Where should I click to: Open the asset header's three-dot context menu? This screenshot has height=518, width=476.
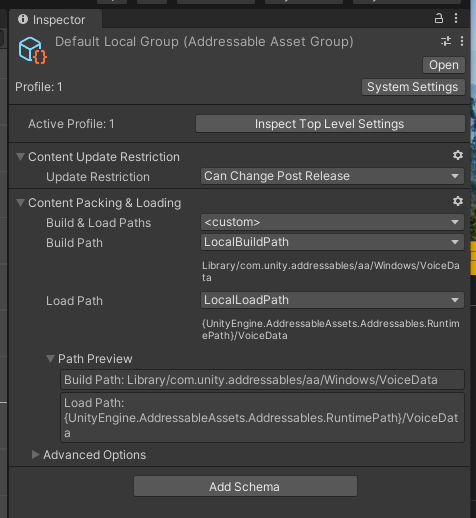click(x=462, y=41)
